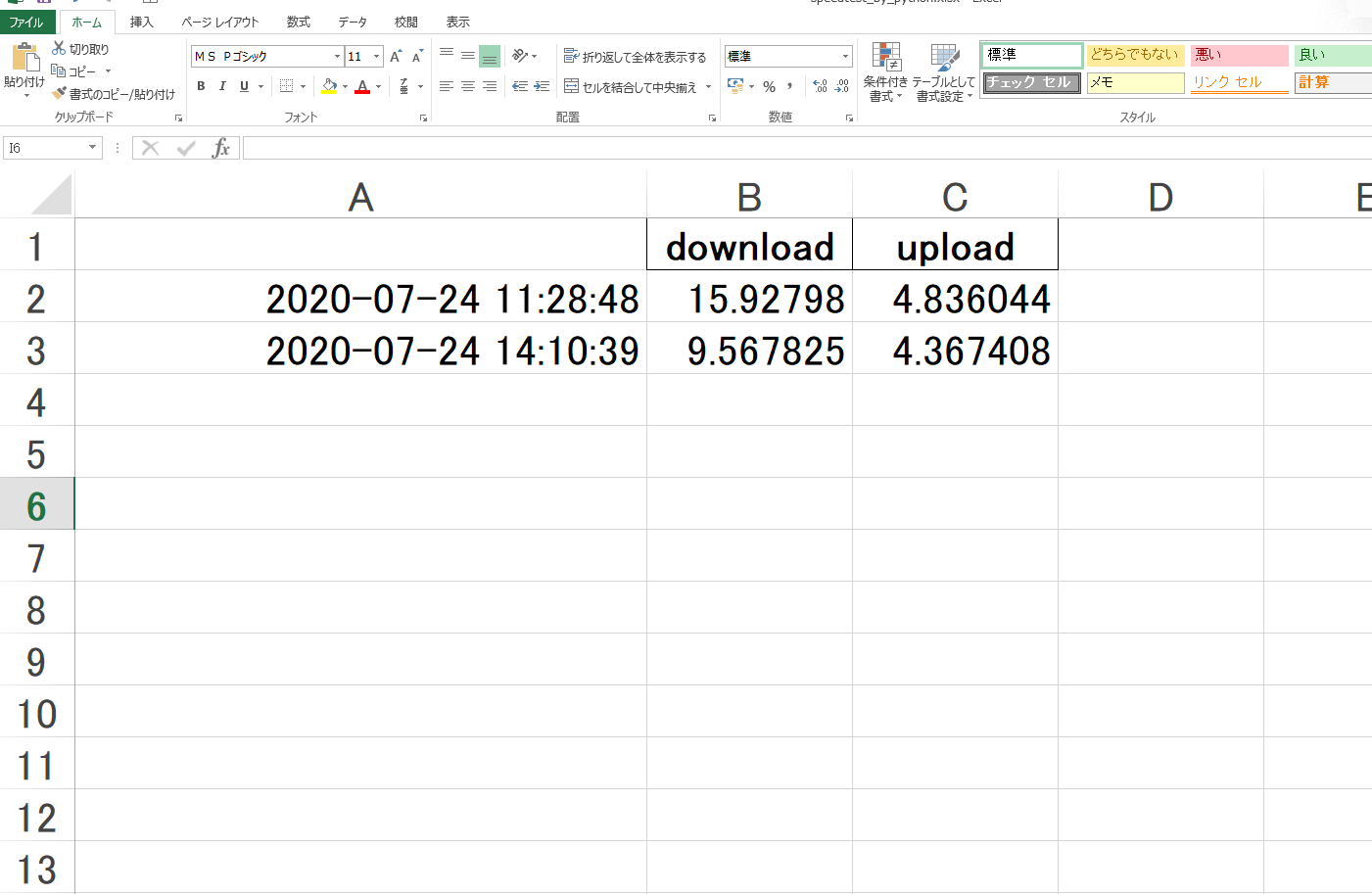Align cell text to the left
This screenshot has height=894, width=1372.
point(447,86)
